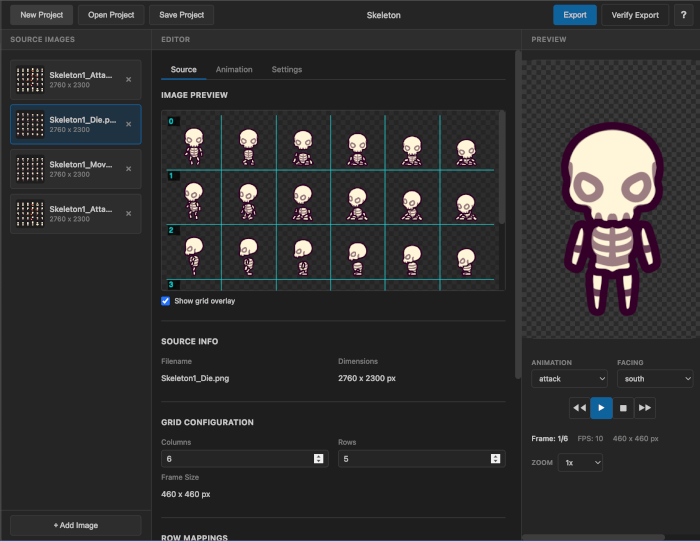
Task: Toggle Show grid overlay checkbox
Action: pyautogui.click(x=166, y=301)
